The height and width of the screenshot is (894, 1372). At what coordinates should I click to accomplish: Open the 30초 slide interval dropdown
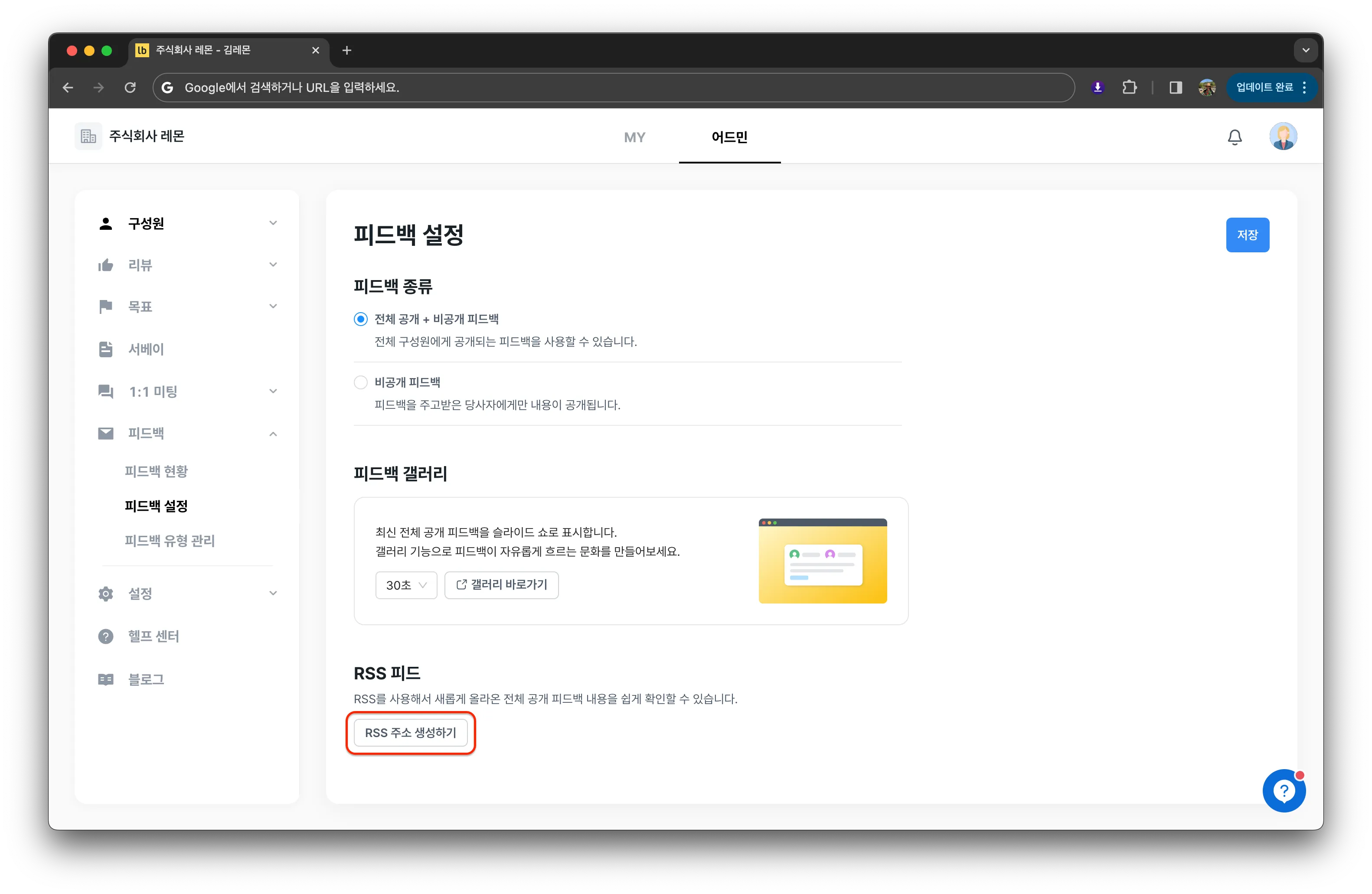pyautogui.click(x=406, y=585)
